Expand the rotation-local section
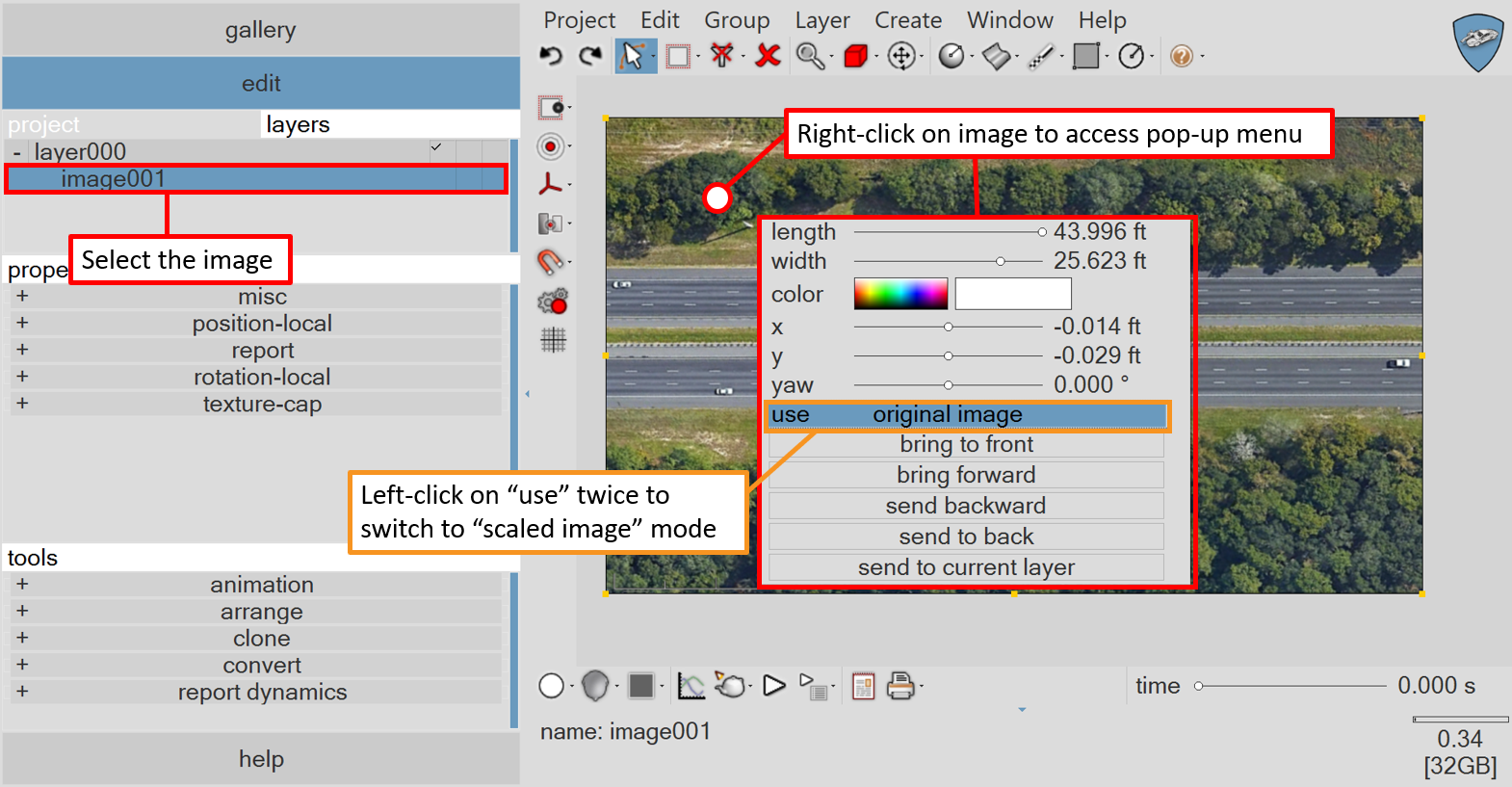 point(22,377)
